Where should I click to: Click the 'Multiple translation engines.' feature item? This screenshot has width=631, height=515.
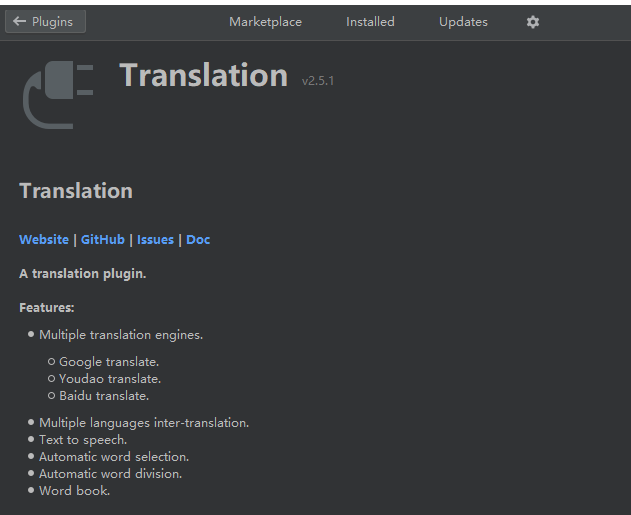click(121, 335)
